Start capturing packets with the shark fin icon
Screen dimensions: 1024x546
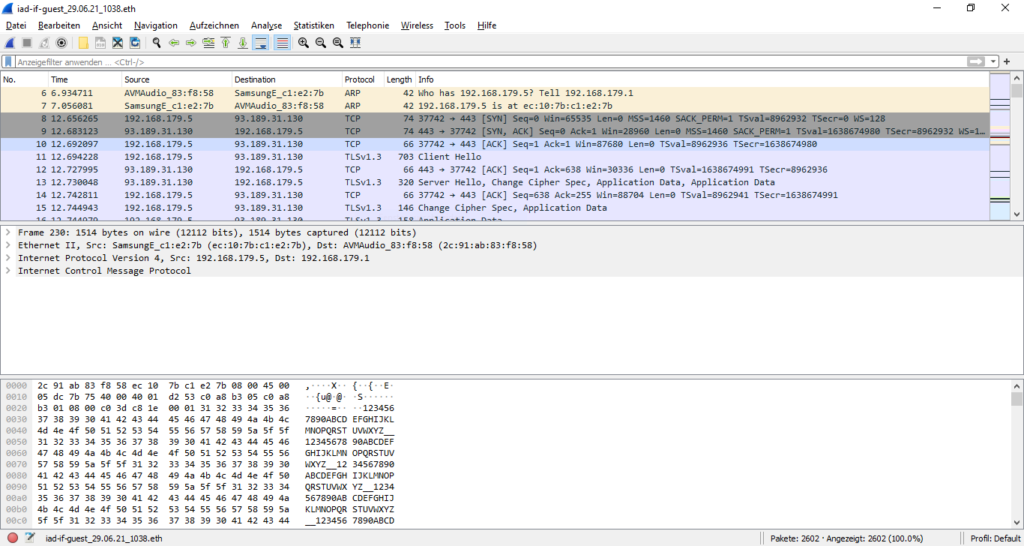tap(10, 43)
